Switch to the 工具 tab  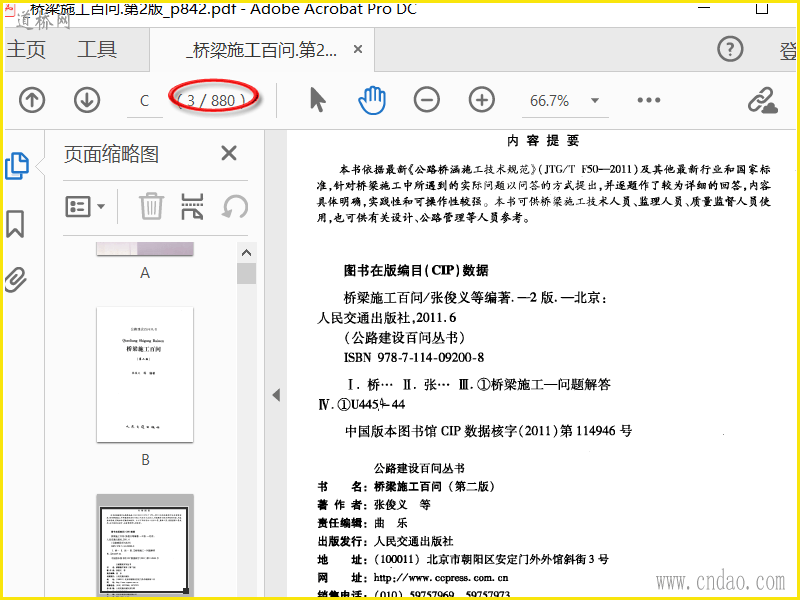tap(96, 49)
